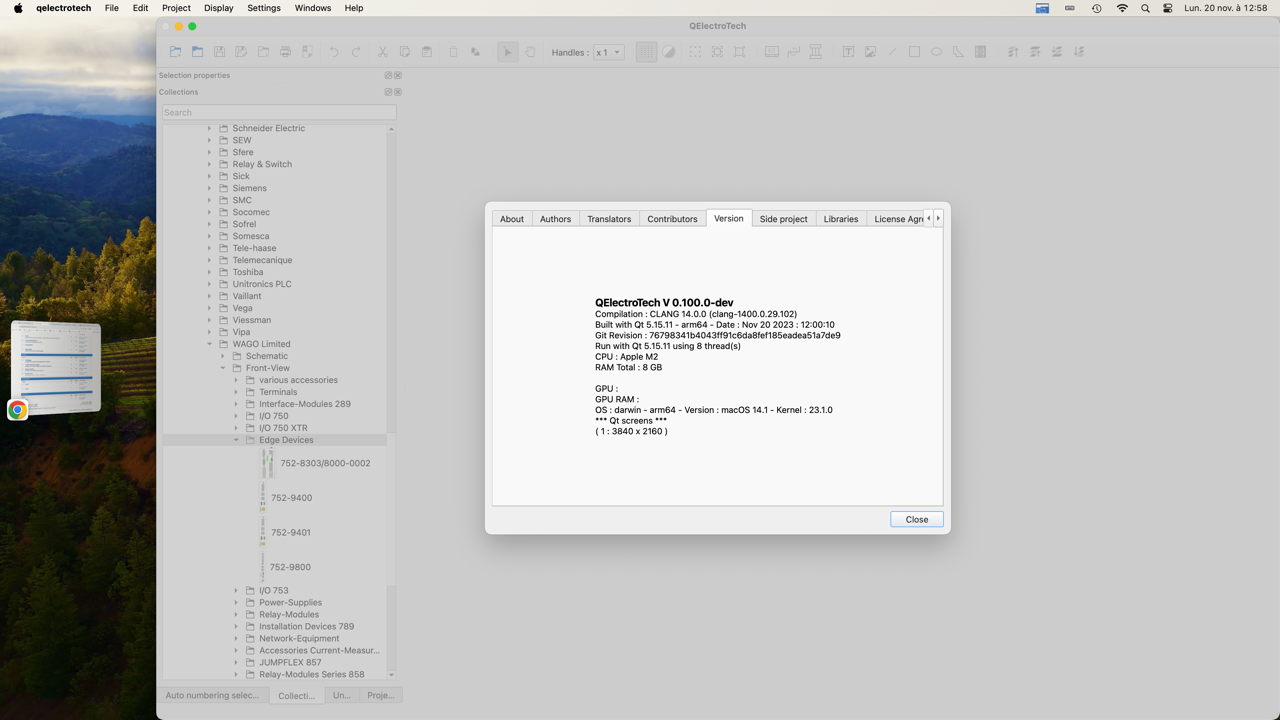Click the collections Search field

click(x=279, y=112)
